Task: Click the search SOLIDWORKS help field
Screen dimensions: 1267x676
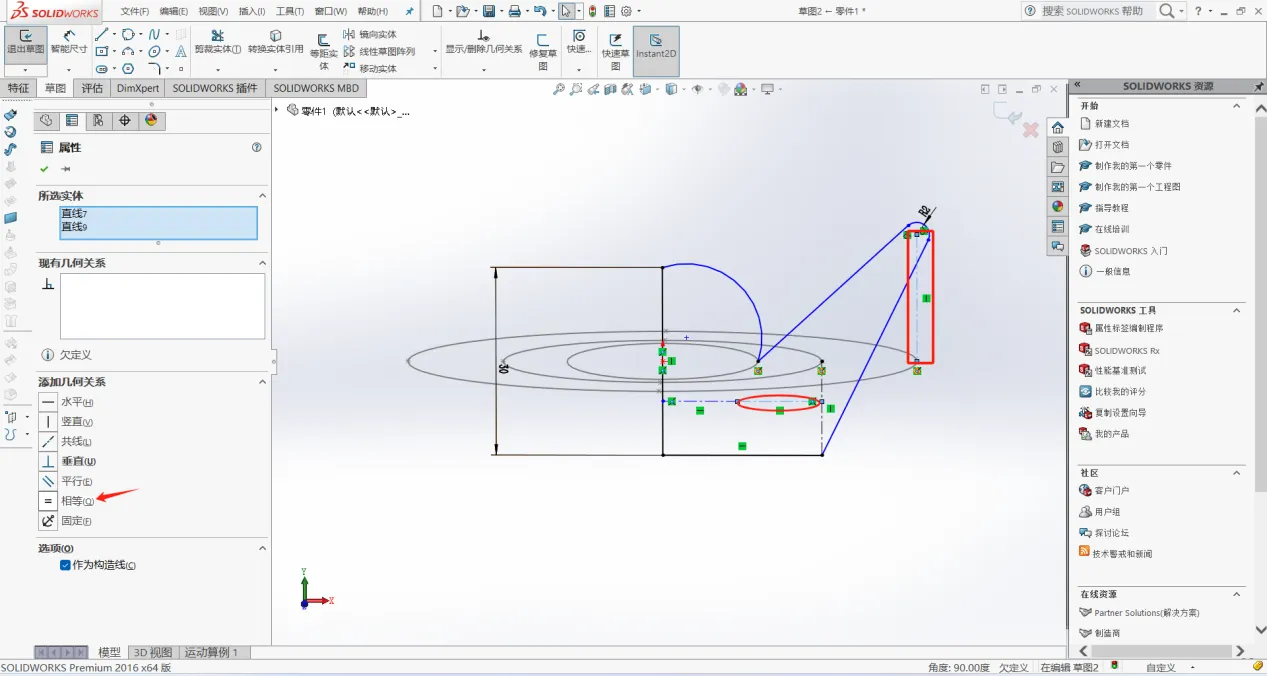Action: coord(1098,11)
